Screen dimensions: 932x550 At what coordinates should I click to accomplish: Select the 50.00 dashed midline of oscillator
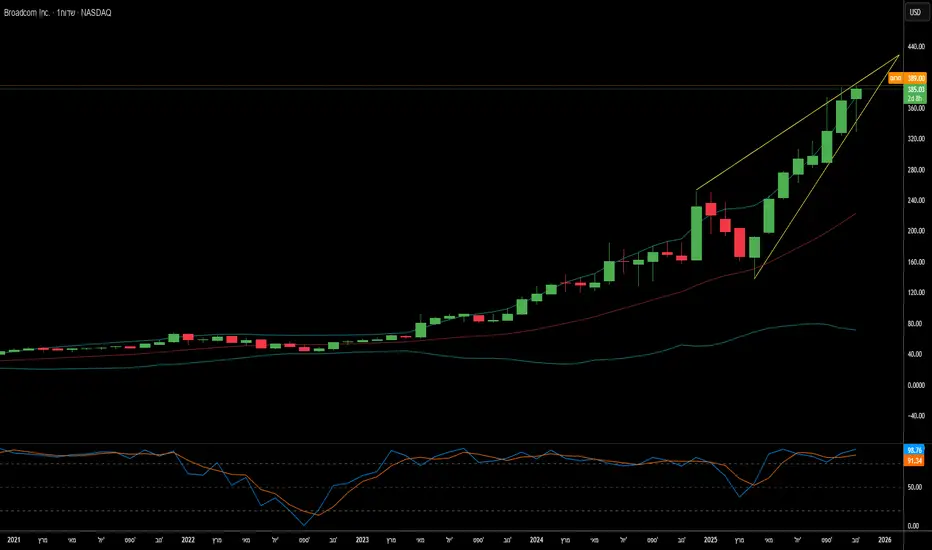(x=452, y=488)
